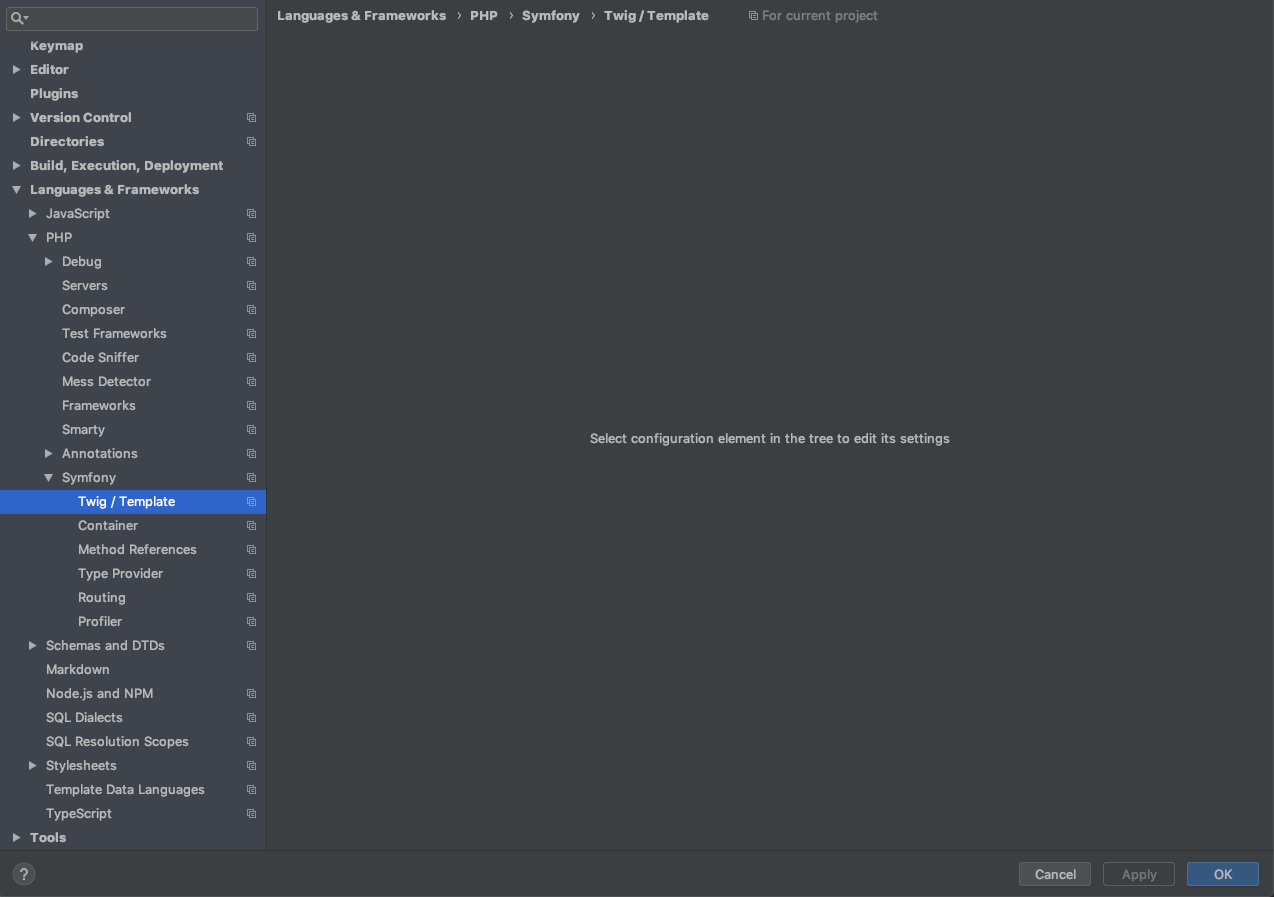Expand Build, Execution, Deployment group
1274x897 pixels.
(x=16, y=166)
